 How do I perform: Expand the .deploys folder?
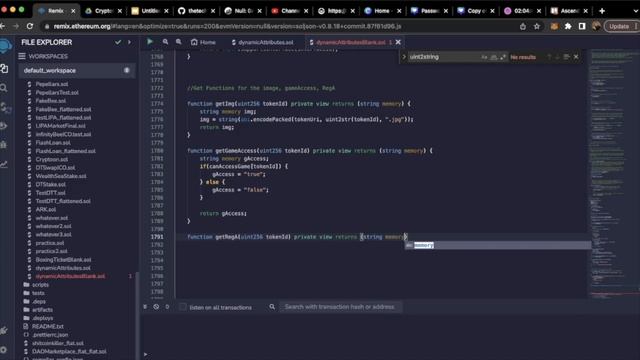(x=42, y=318)
